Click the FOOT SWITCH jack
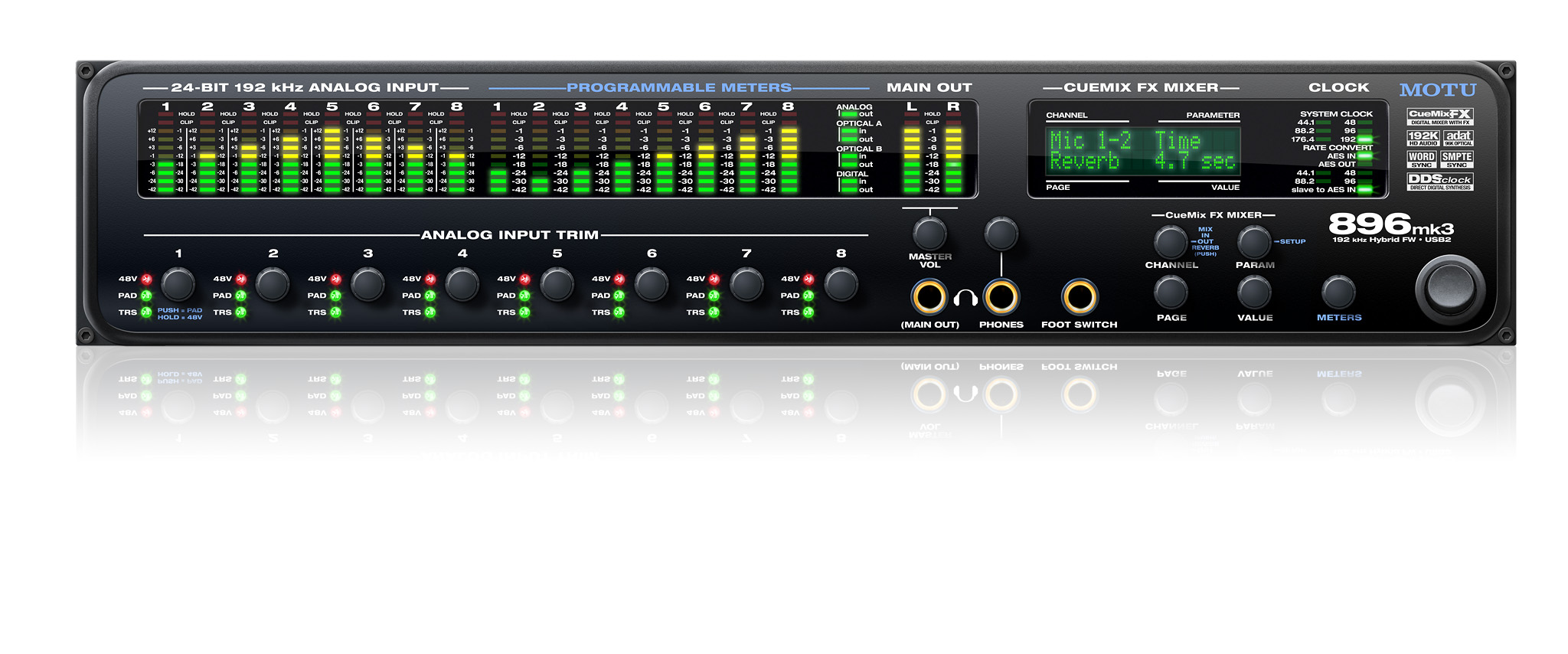Viewport: 1568px width, 654px height. pyautogui.click(x=1080, y=297)
